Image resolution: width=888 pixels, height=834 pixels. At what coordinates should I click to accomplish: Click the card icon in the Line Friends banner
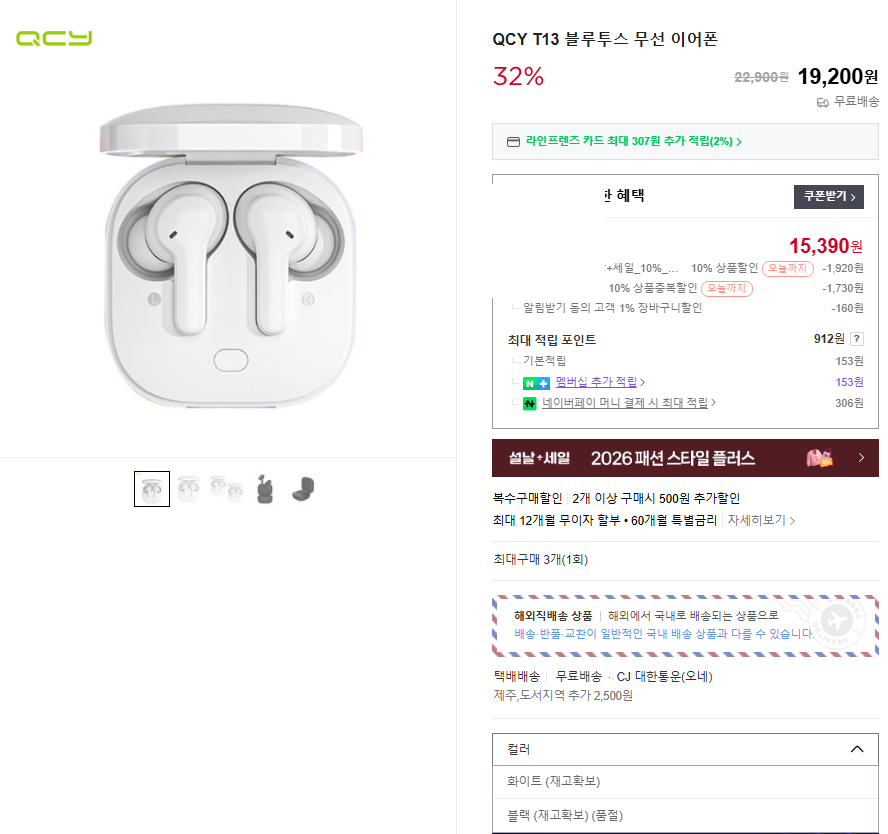[514, 142]
